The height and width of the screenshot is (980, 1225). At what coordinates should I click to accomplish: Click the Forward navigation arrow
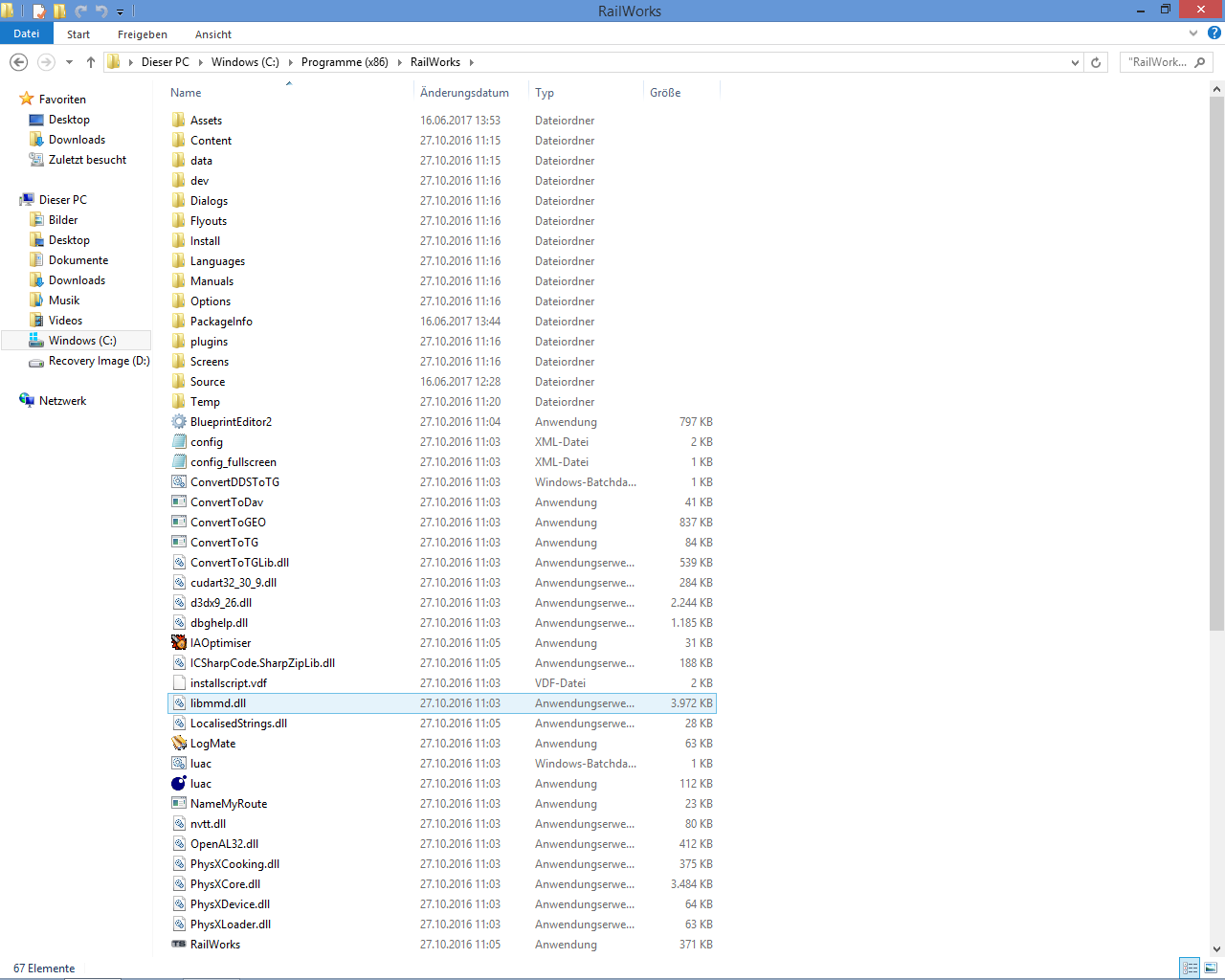point(46,62)
